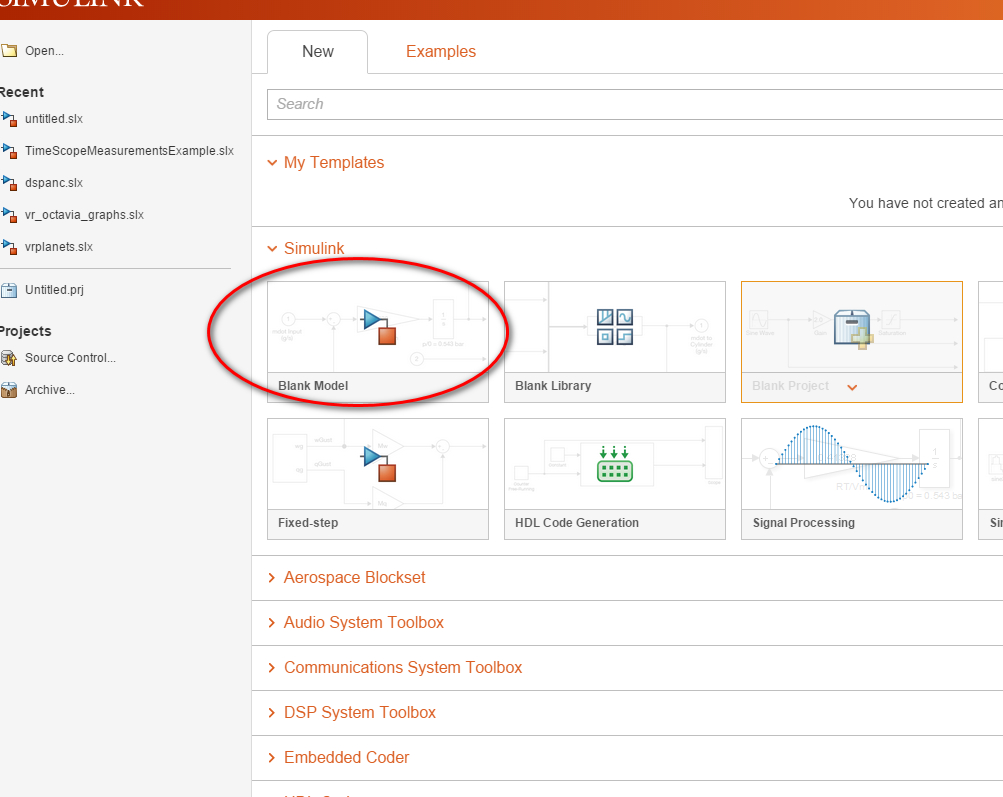
Task: Click the Open... link
Action: tap(44, 51)
